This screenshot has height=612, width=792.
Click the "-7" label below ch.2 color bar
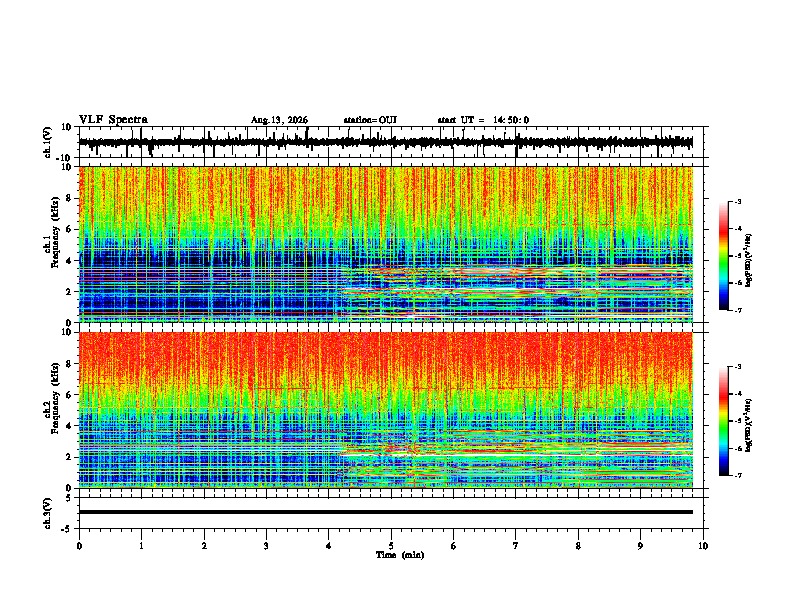pyautogui.click(x=736, y=475)
